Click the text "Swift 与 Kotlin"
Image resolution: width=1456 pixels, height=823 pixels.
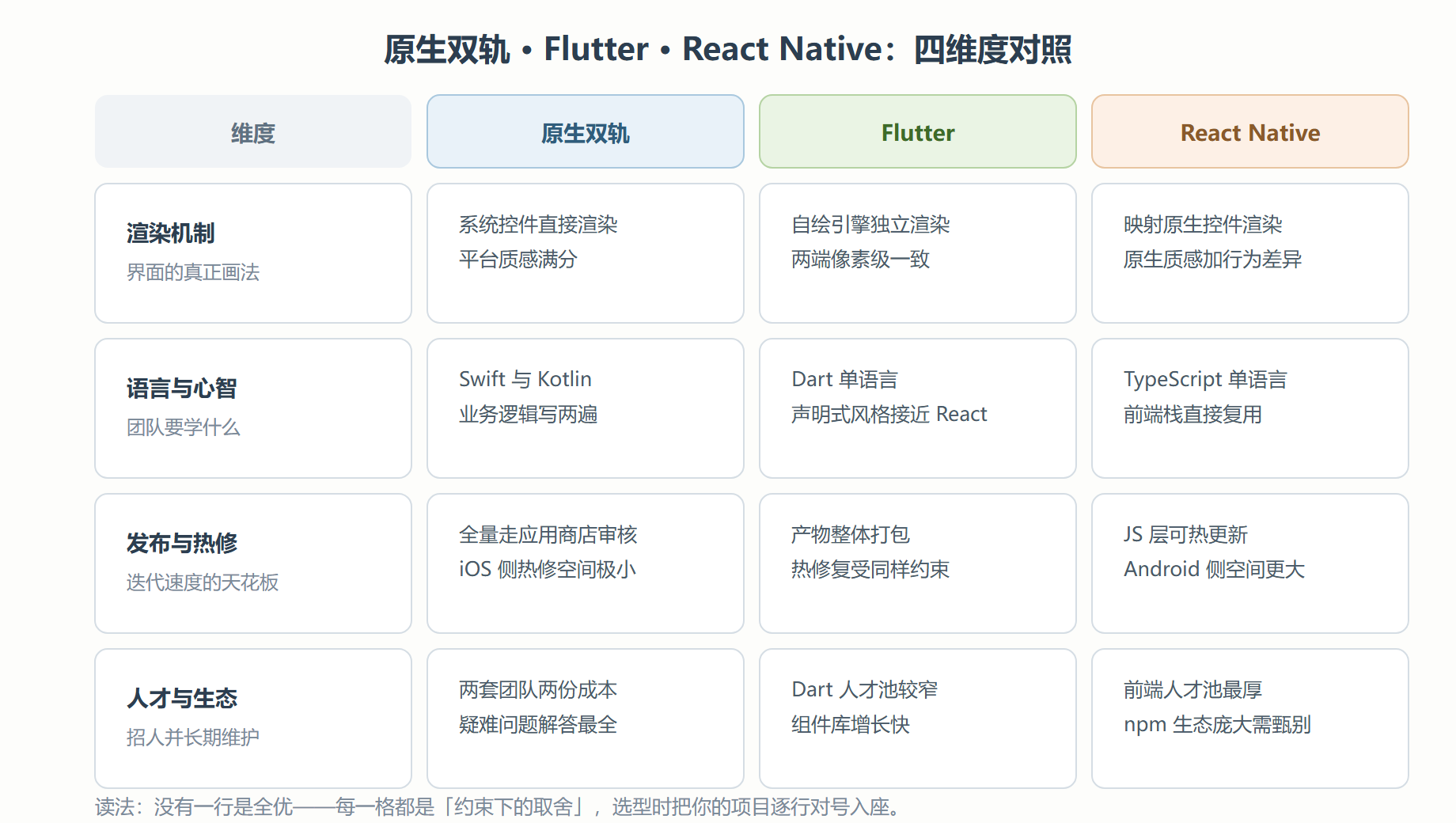click(525, 380)
